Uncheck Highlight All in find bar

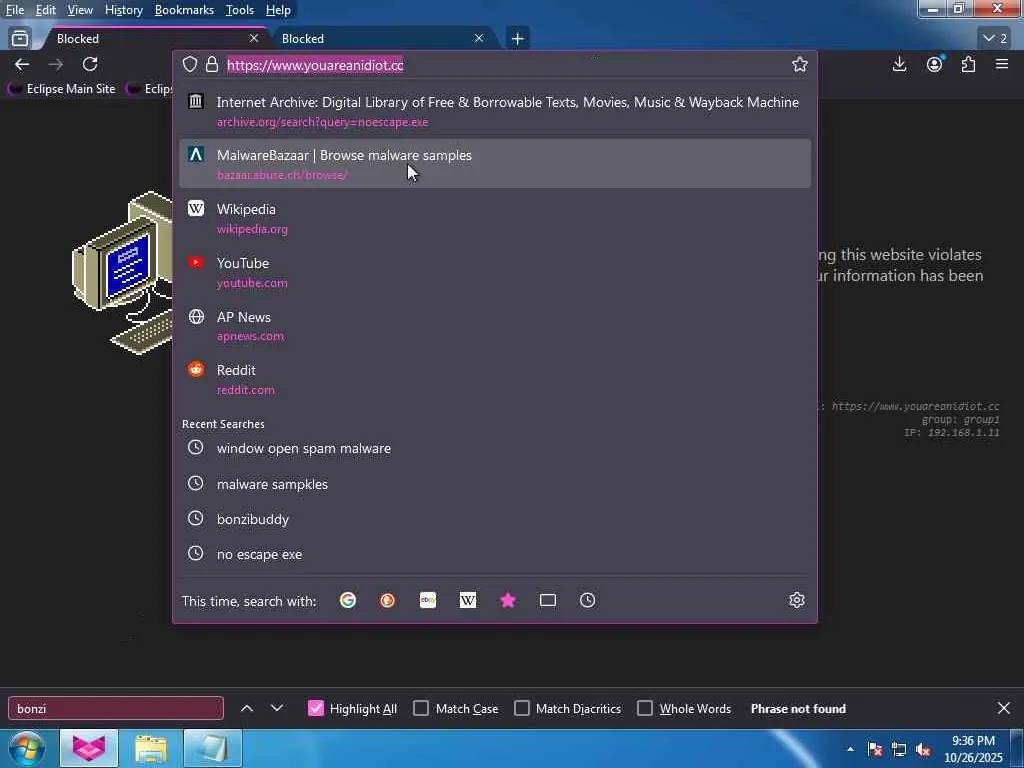pyautogui.click(x=315, y=709)
